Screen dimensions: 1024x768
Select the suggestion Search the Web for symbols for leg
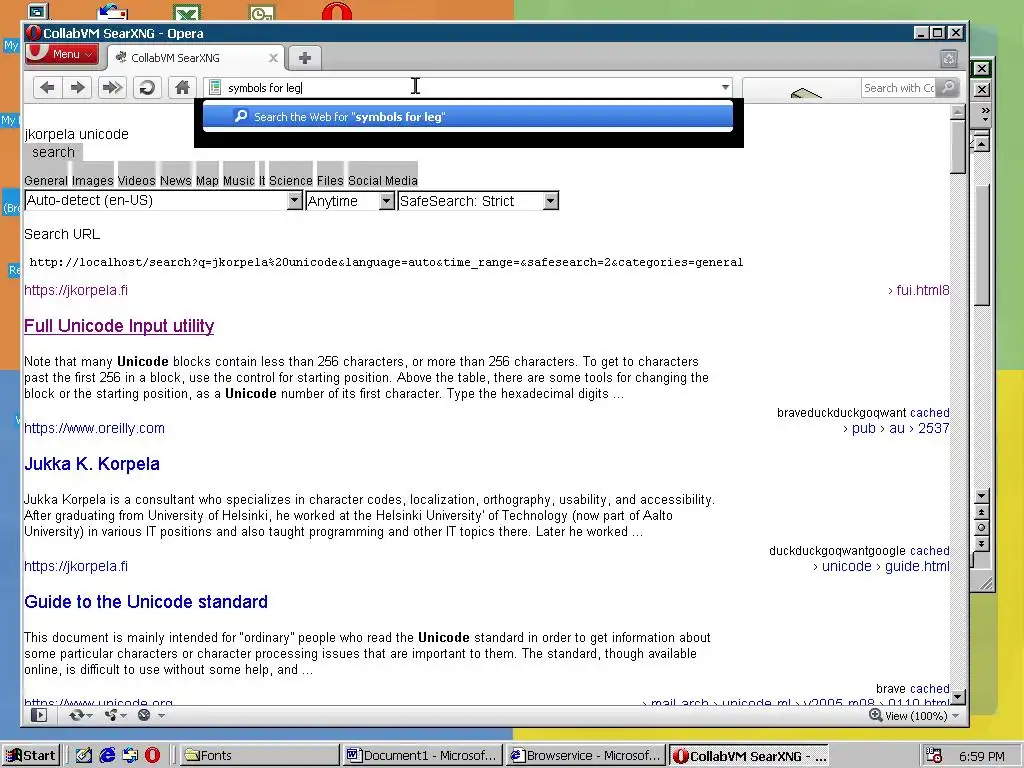[468, 117]
